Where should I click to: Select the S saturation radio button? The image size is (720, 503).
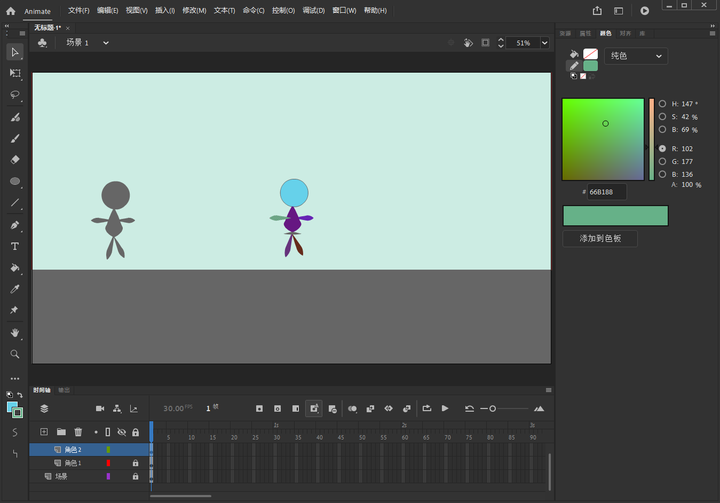662,117
